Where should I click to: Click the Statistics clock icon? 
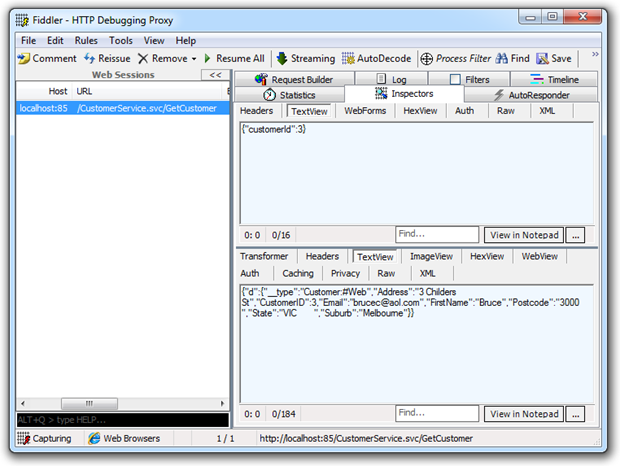coord(269,95)
